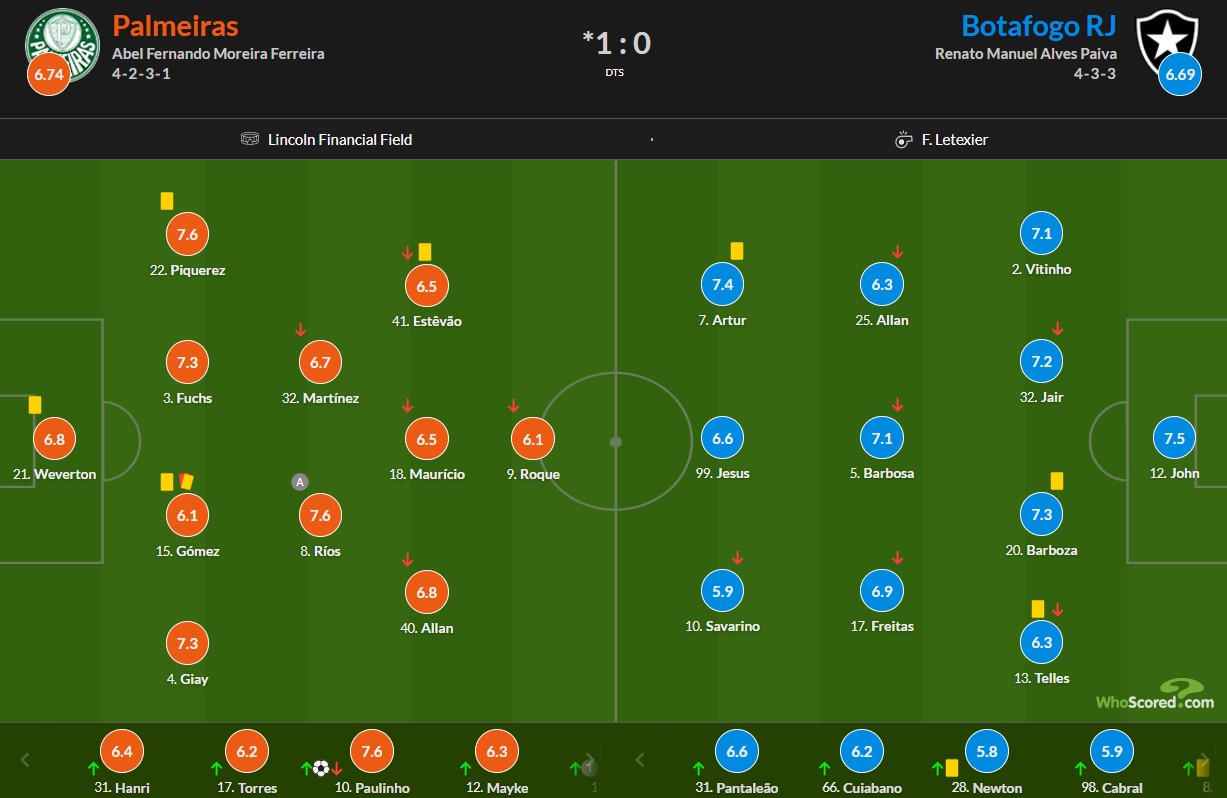1227x798 pixels.
Task: Select Weverton's 6.8 goalkeeper rating
Action: click(x=55, y=439)
